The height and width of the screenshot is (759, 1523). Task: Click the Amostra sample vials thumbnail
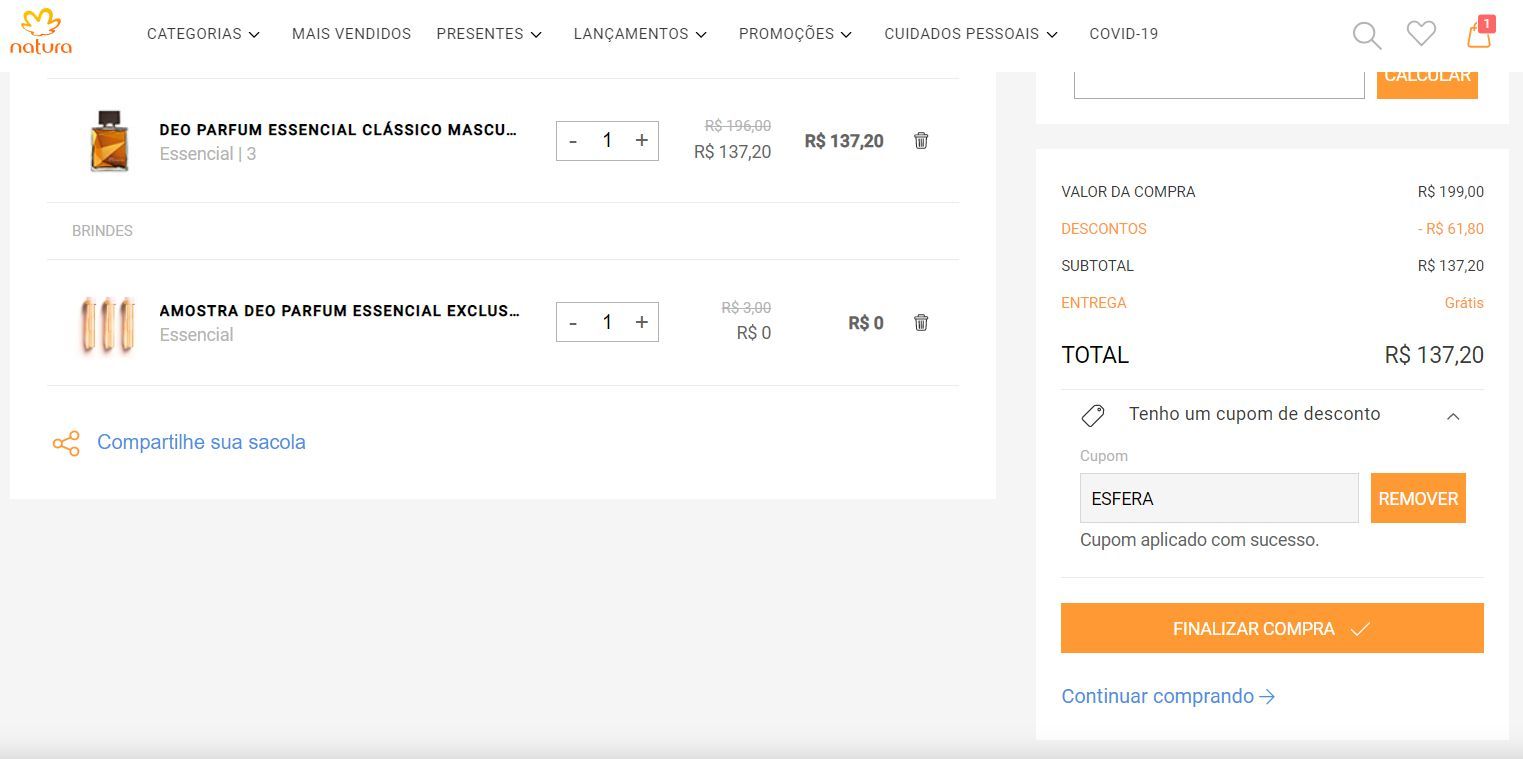click(x=106, y=324)
